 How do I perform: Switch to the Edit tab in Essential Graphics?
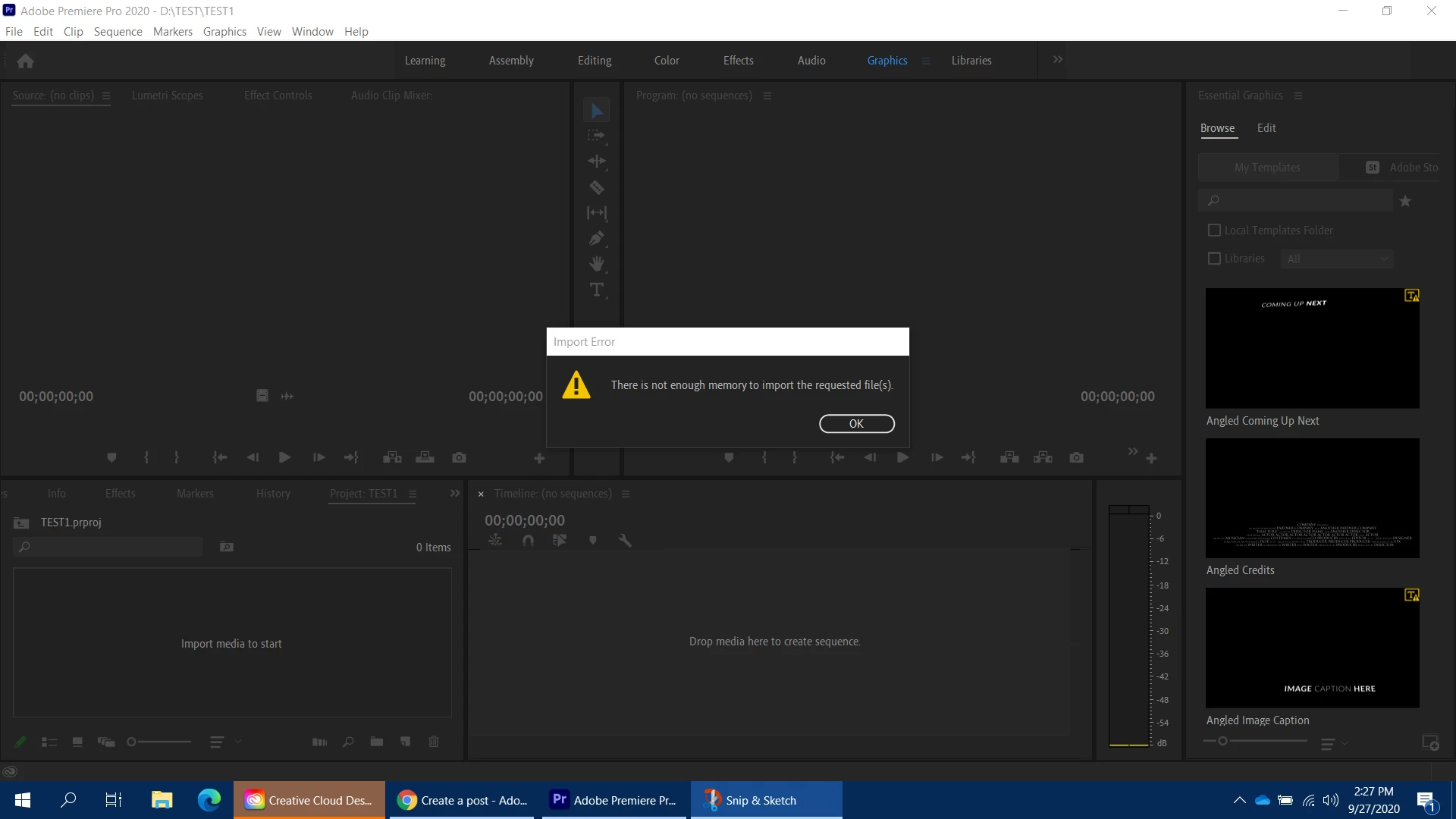click(x=1266, y=128)
